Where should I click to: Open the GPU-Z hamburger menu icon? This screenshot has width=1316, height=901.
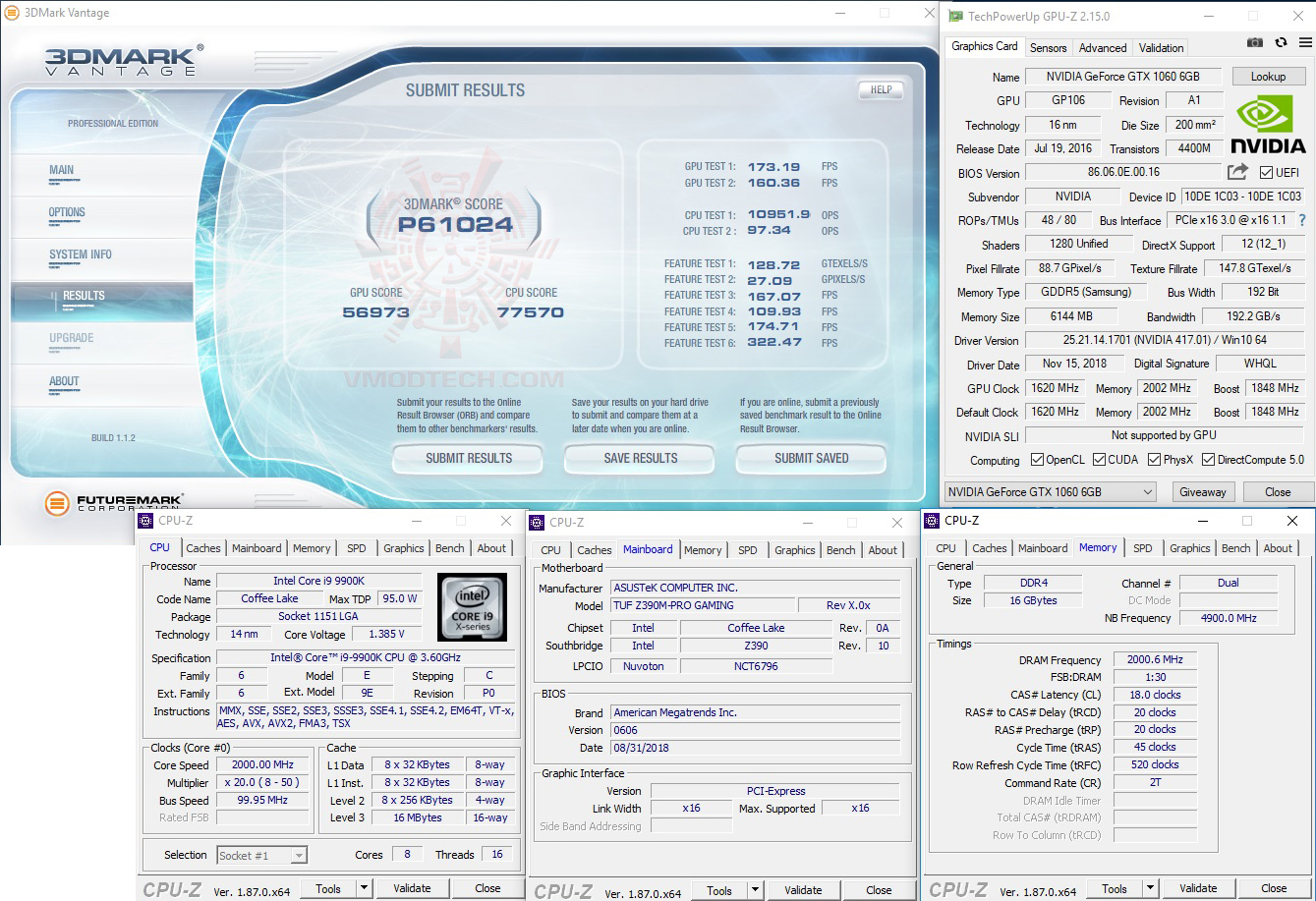[1304, 42]
